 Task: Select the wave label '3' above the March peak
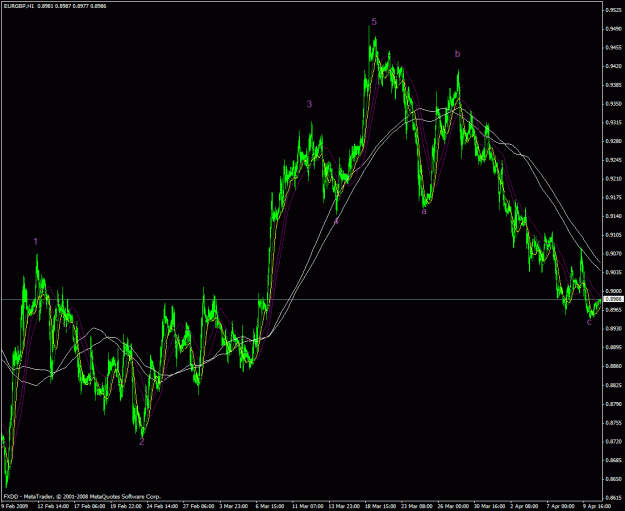309,104
